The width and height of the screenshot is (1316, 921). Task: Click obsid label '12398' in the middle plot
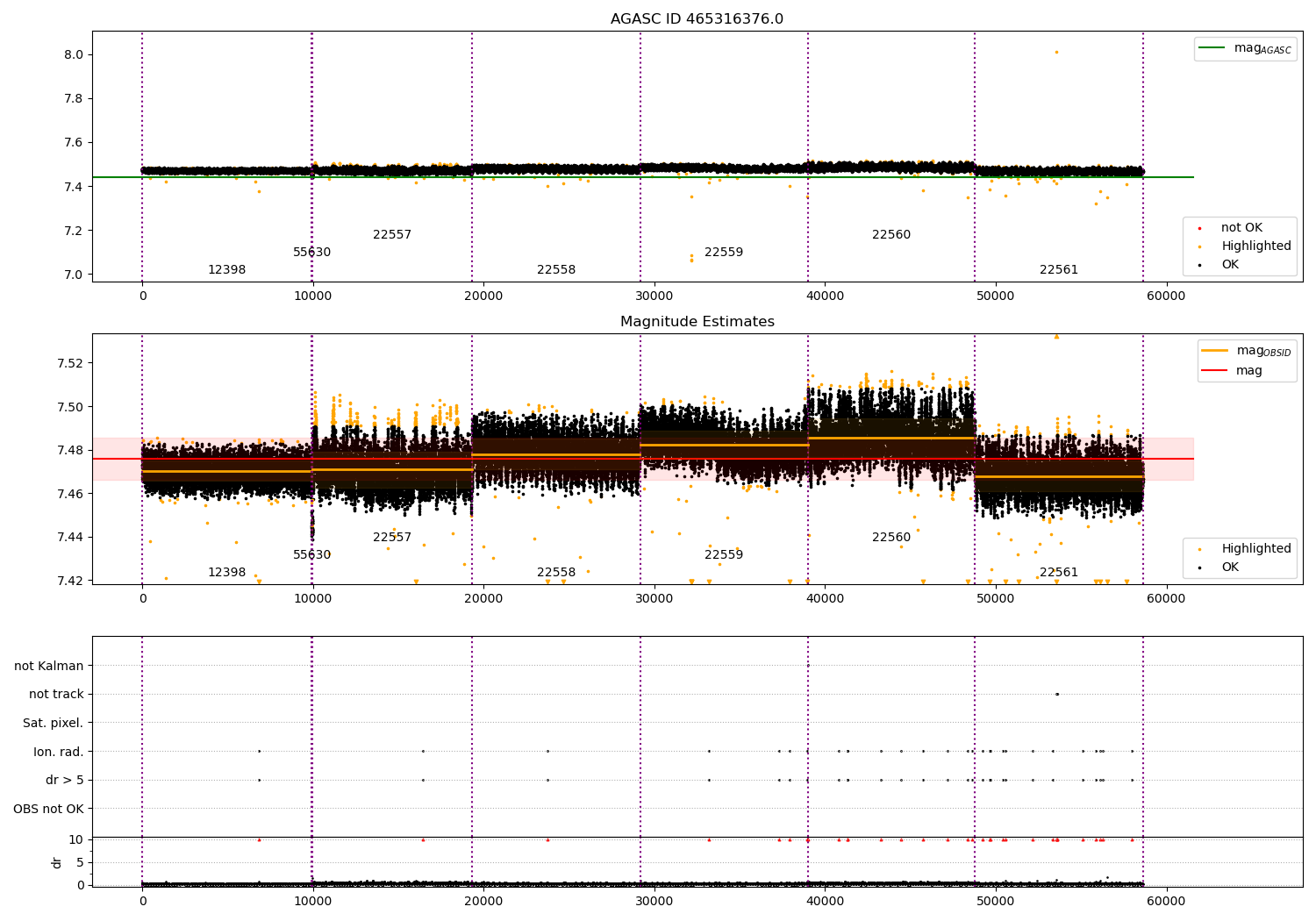coord(227,573)
